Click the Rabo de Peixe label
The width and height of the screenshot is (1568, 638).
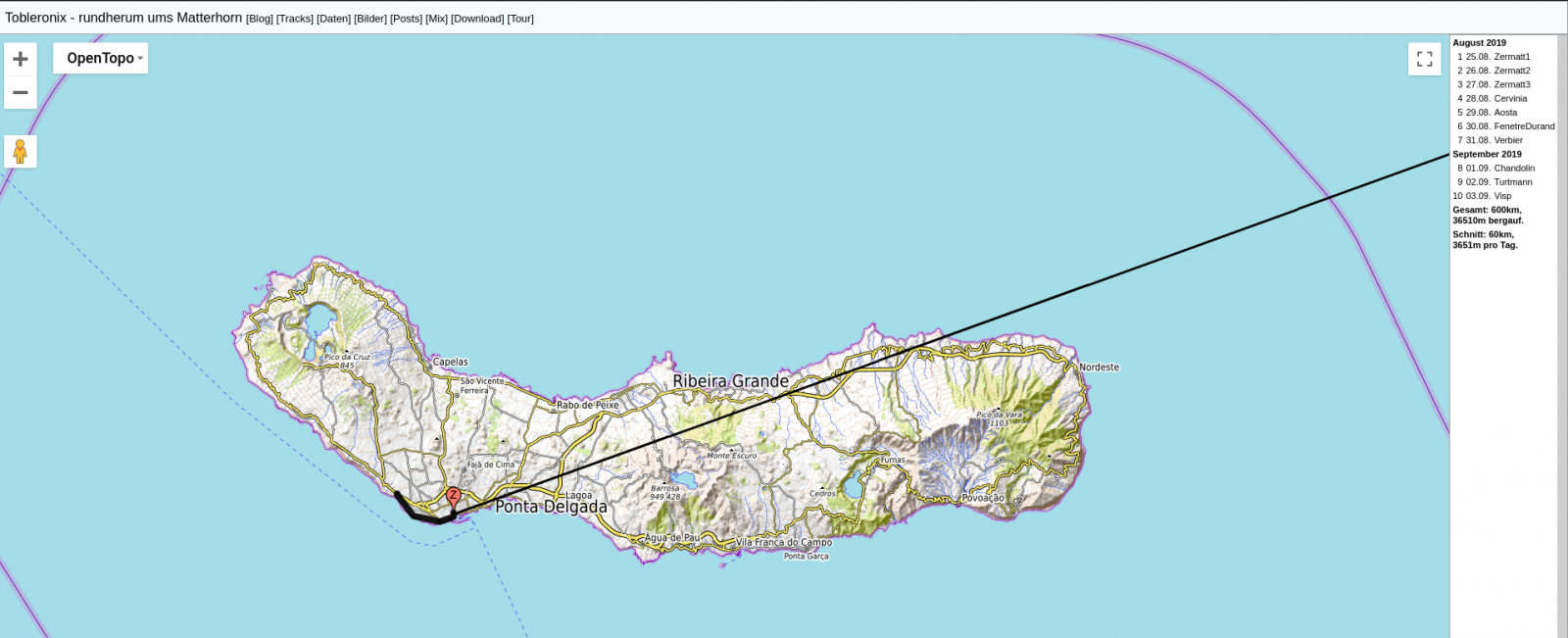point(588,405)
